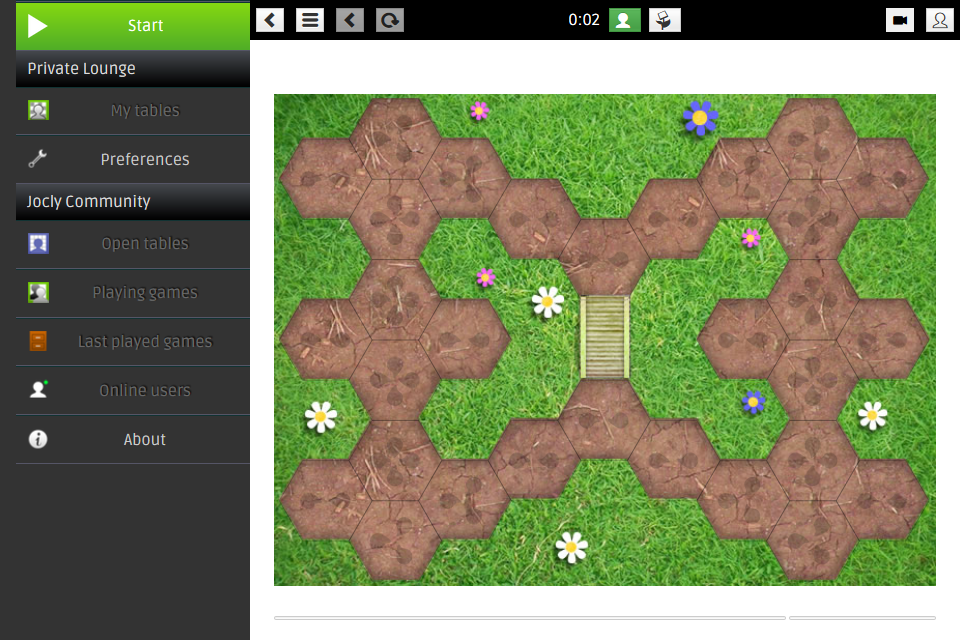960x640 pixels.
Task: Click the Online users icon
Action: (x=38, y=390)
